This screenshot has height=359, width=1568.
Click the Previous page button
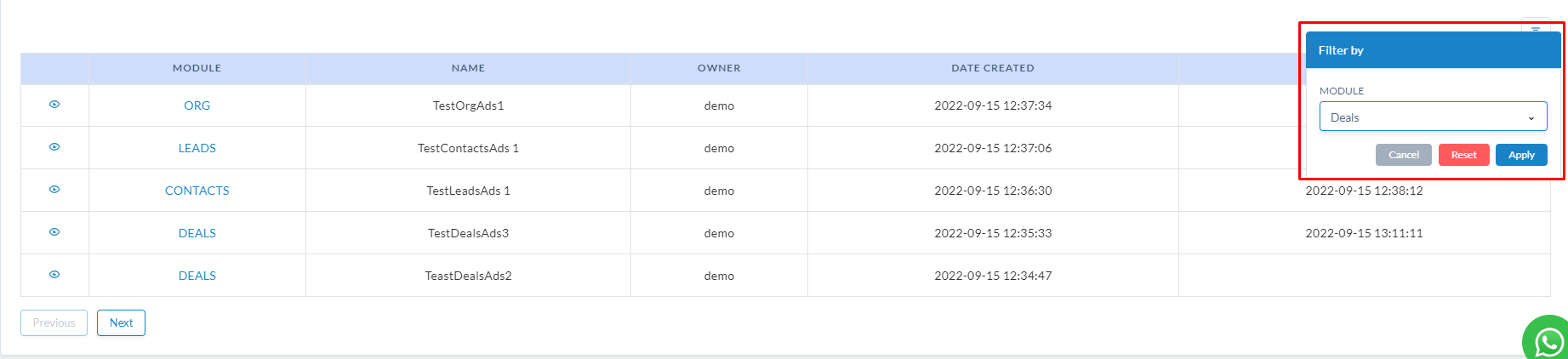click(x=54, y=323)
